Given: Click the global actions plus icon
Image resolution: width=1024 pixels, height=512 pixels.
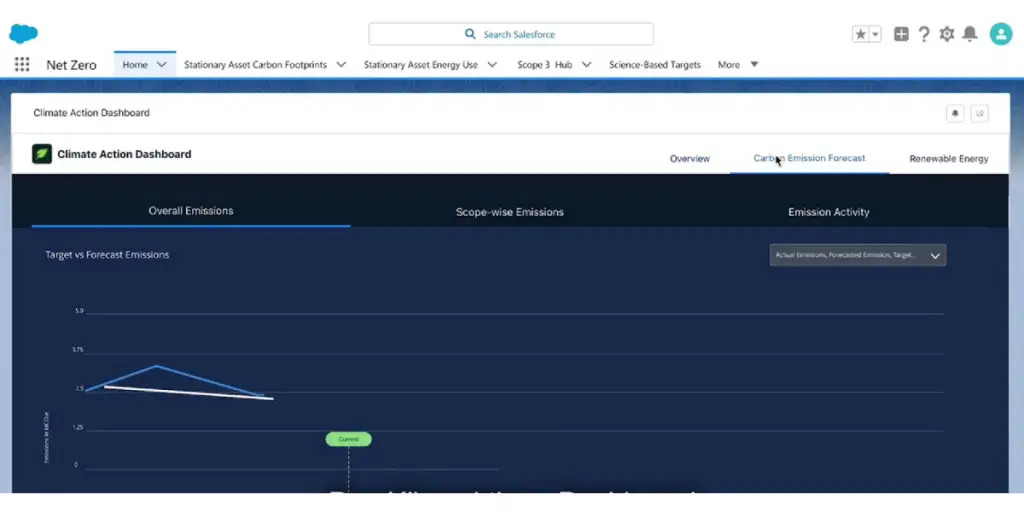Looking at the screenshot, I should (901, 34).
